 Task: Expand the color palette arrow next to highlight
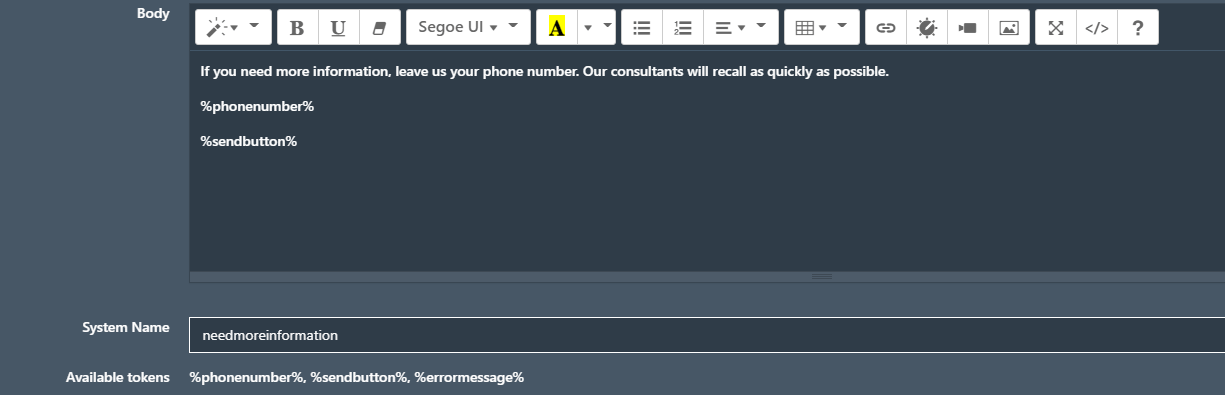tap(596, 28)
